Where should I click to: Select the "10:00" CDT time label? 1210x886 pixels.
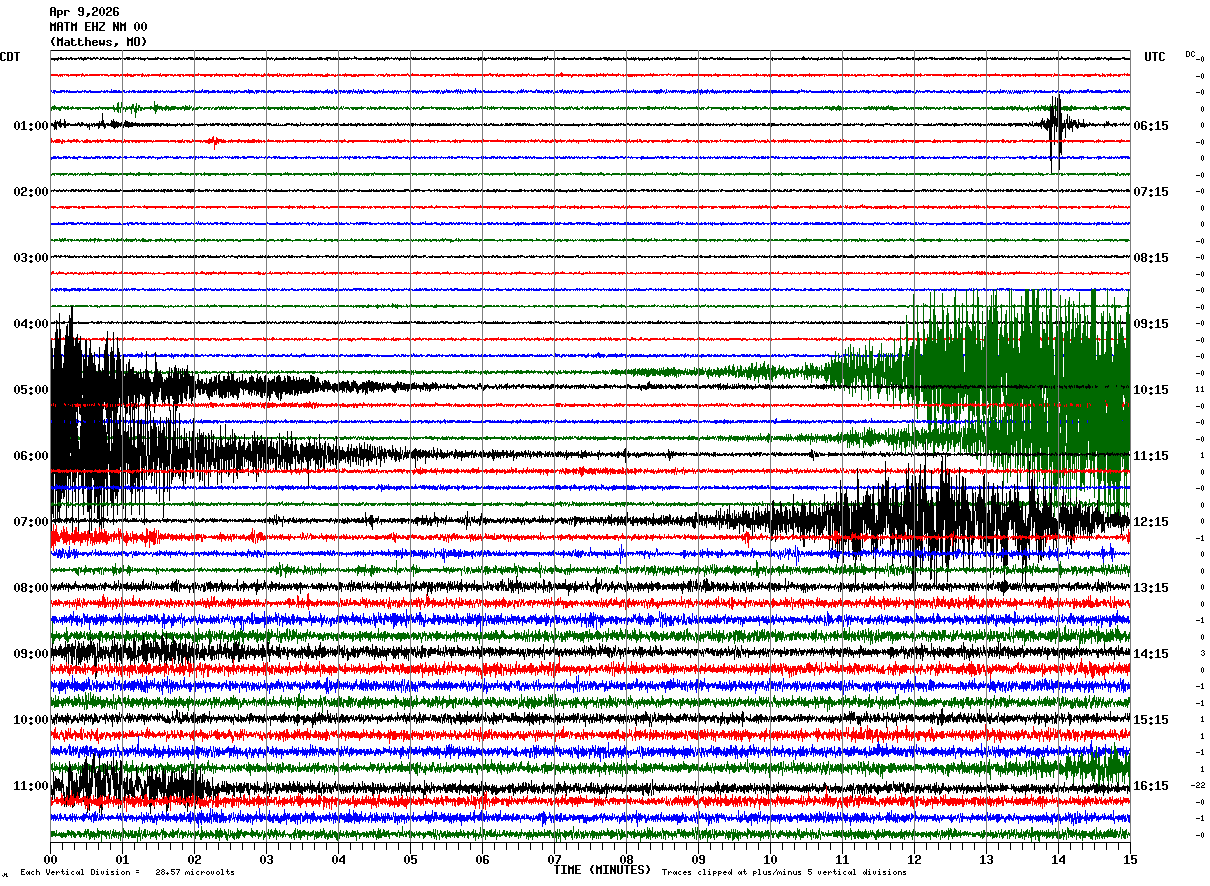[x=31, y=720]
